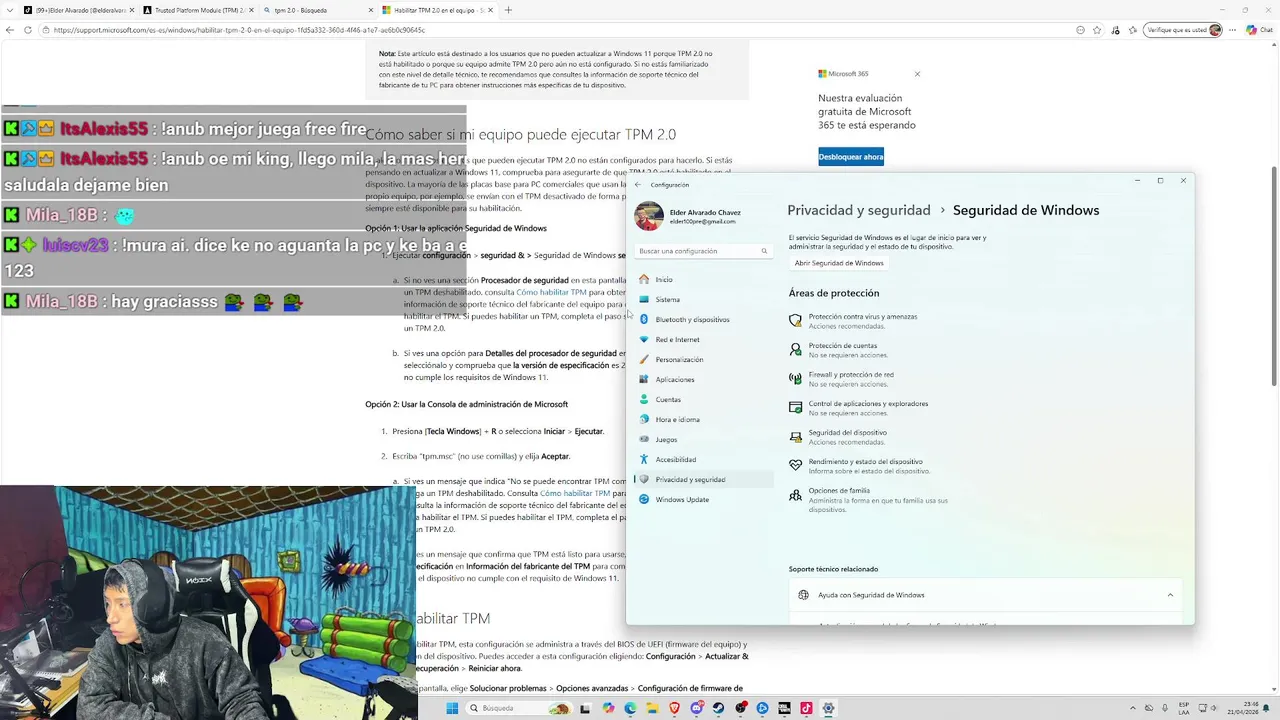Close the Microsoft 365 promotion

tap(917, 74)
